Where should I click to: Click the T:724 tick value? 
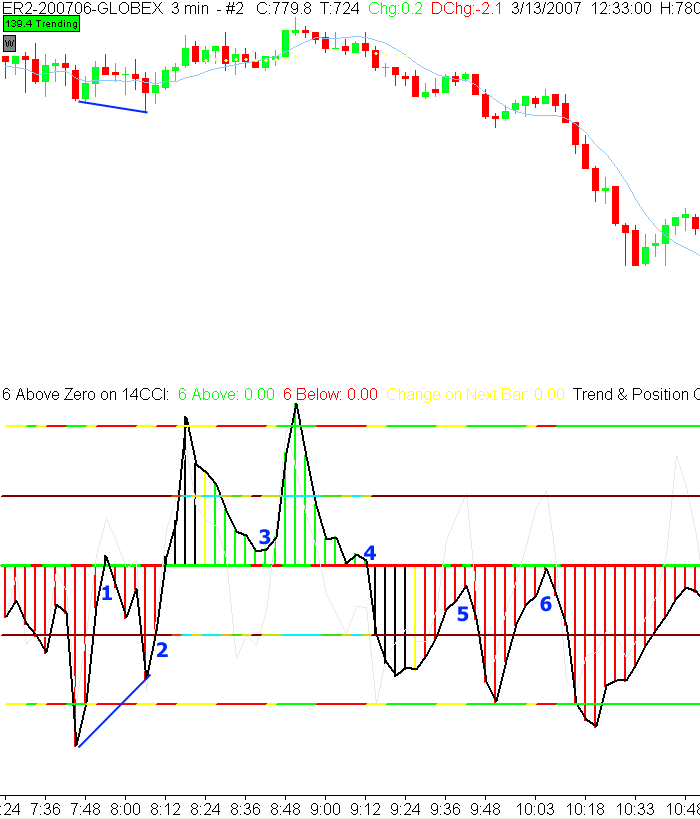(340, 8)
